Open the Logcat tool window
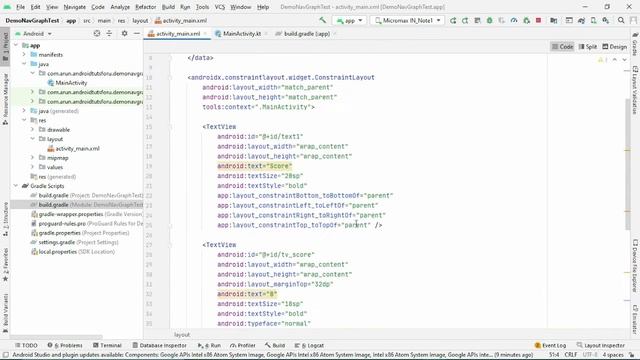The width and height of the screenshot is (640, 360). pyautogui.click(x=309, y=345)
